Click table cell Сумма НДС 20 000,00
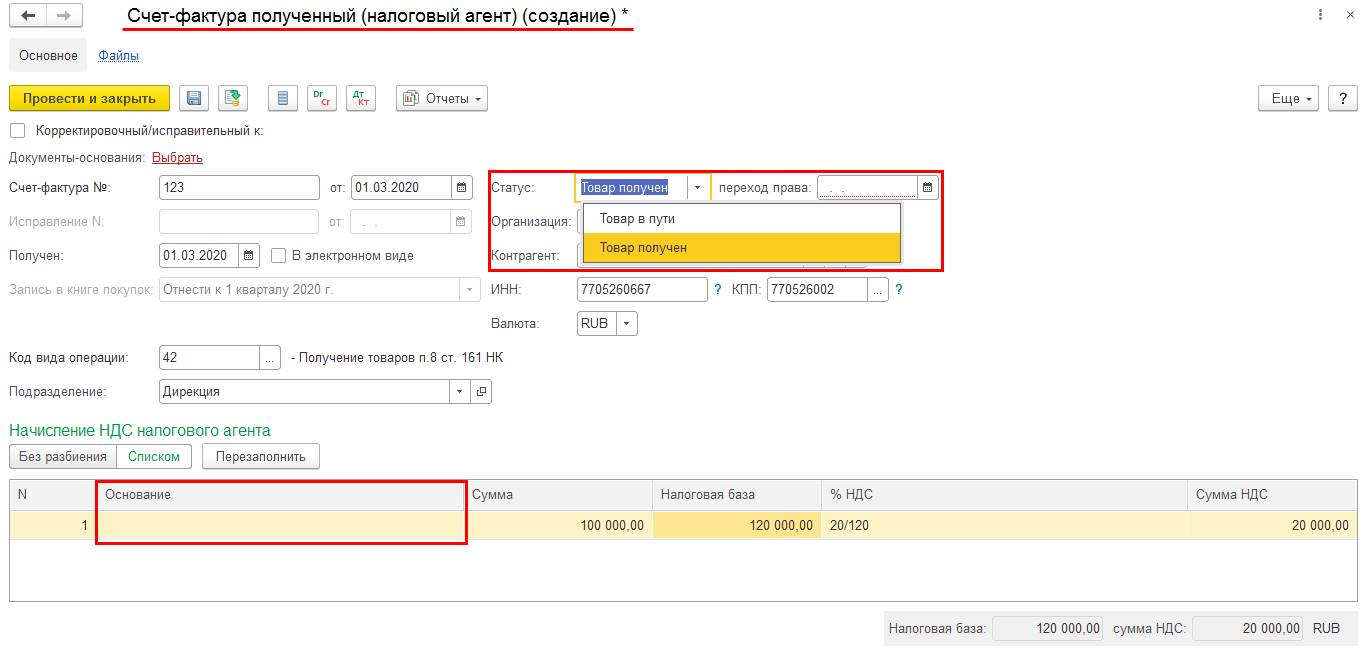The height and width of the screenshot is (658, 1364). pyautogui.click(x=1272, y=525)
